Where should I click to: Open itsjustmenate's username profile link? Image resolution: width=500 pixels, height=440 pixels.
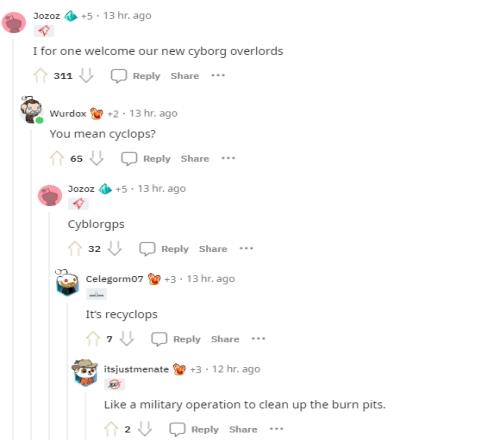click(x=136, y=369)
